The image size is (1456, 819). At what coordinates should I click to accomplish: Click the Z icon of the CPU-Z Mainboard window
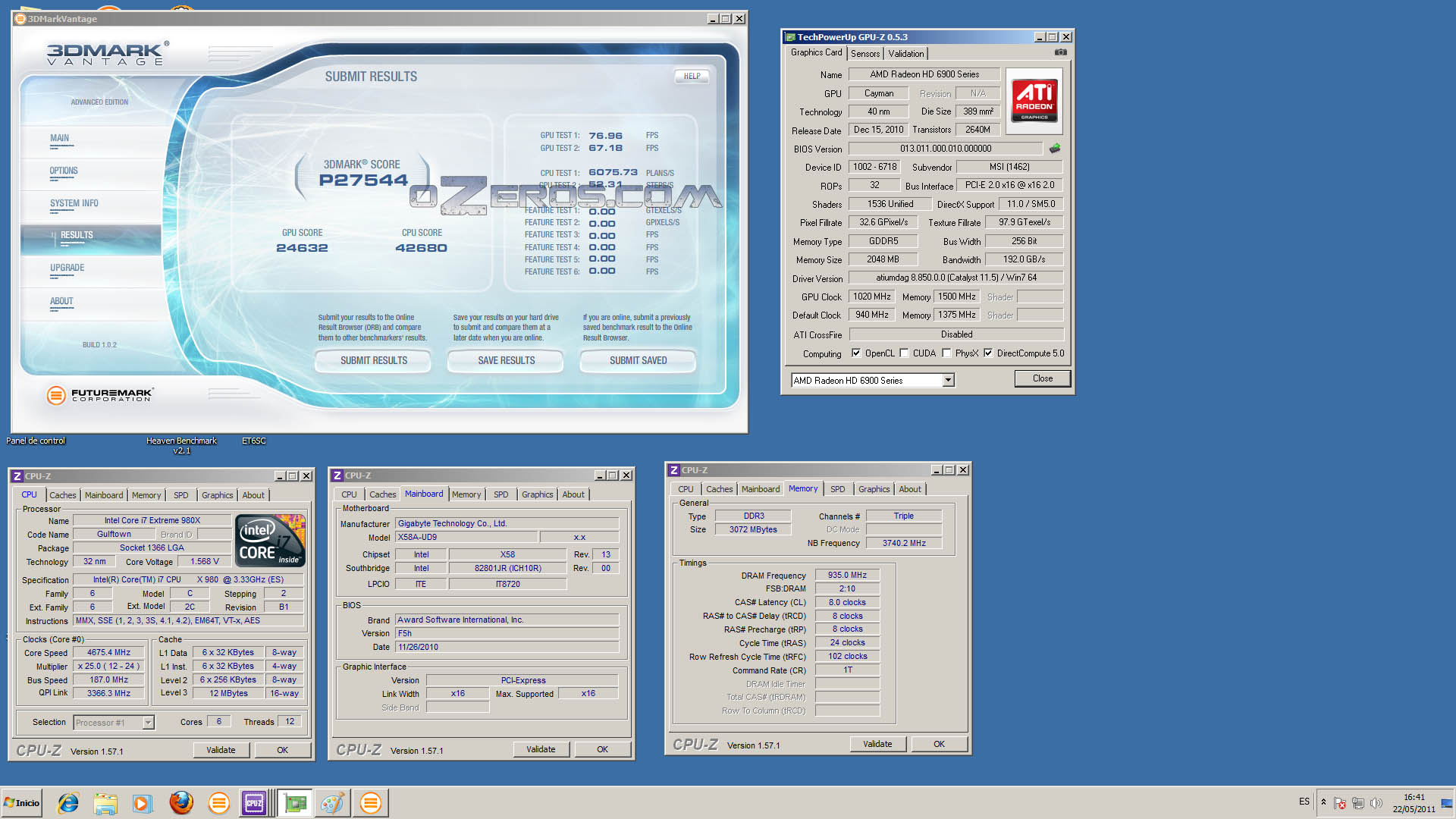[337, 475]
